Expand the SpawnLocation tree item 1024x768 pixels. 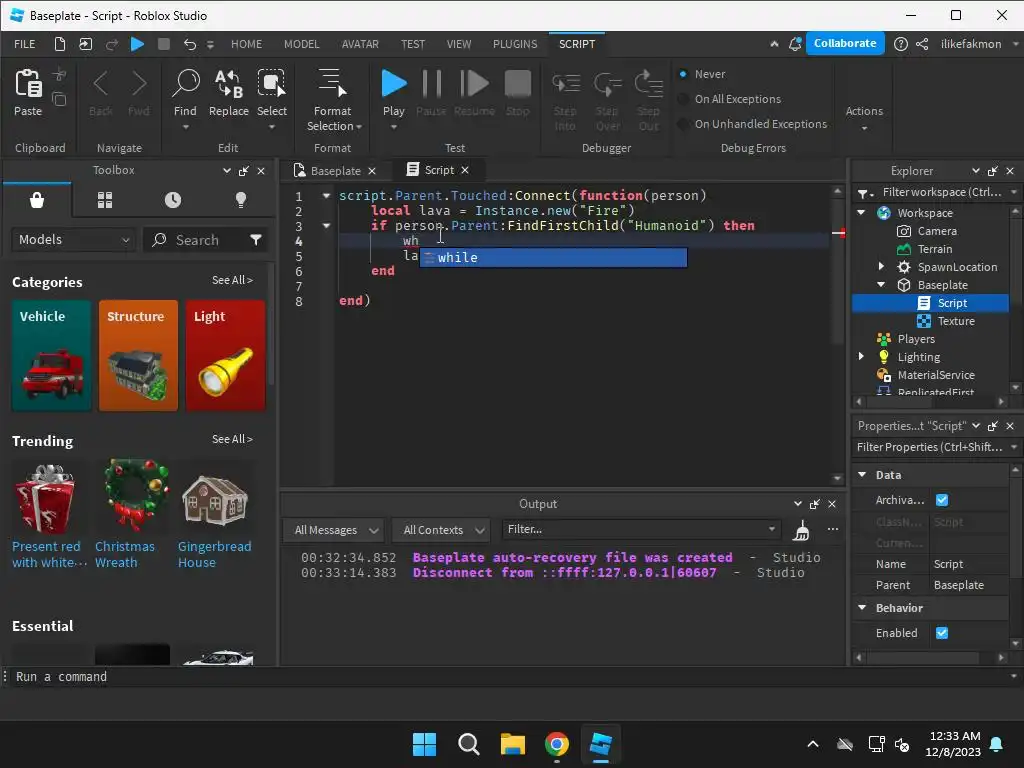(x=881, y=267)
